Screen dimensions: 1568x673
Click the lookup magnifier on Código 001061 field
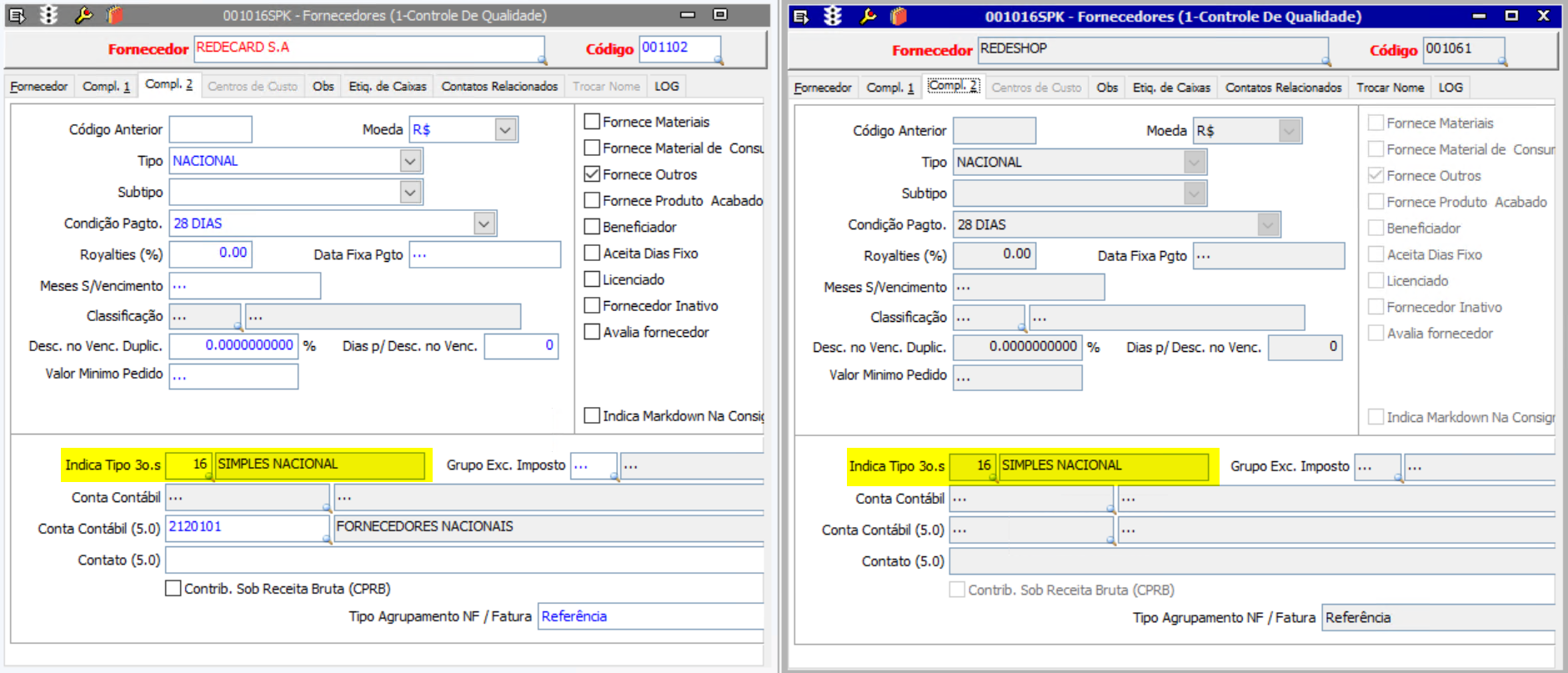coord(1502,61)
